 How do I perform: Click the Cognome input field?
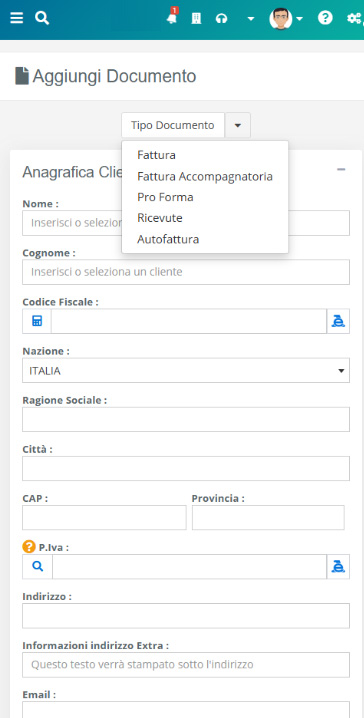[x=186, y=272]
